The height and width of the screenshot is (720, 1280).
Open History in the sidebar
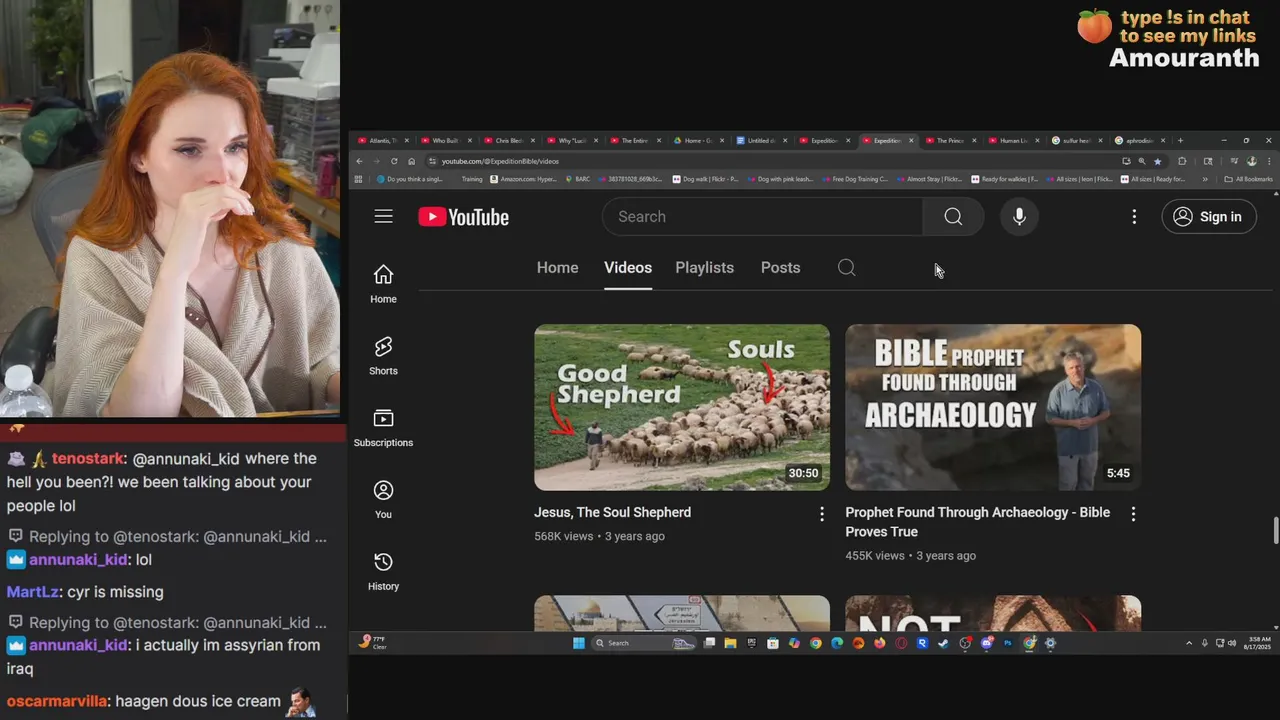(x=383, y=572)
